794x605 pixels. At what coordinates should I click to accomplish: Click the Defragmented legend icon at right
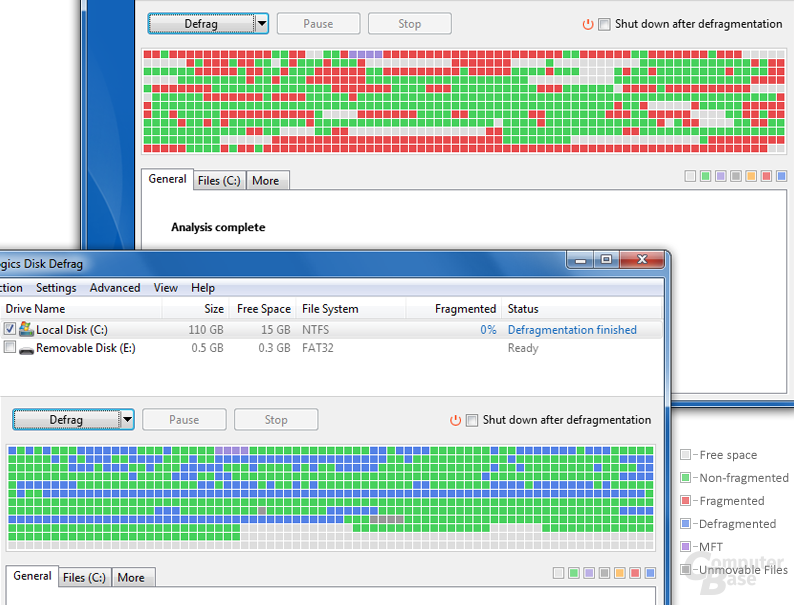tap(685, 523)
